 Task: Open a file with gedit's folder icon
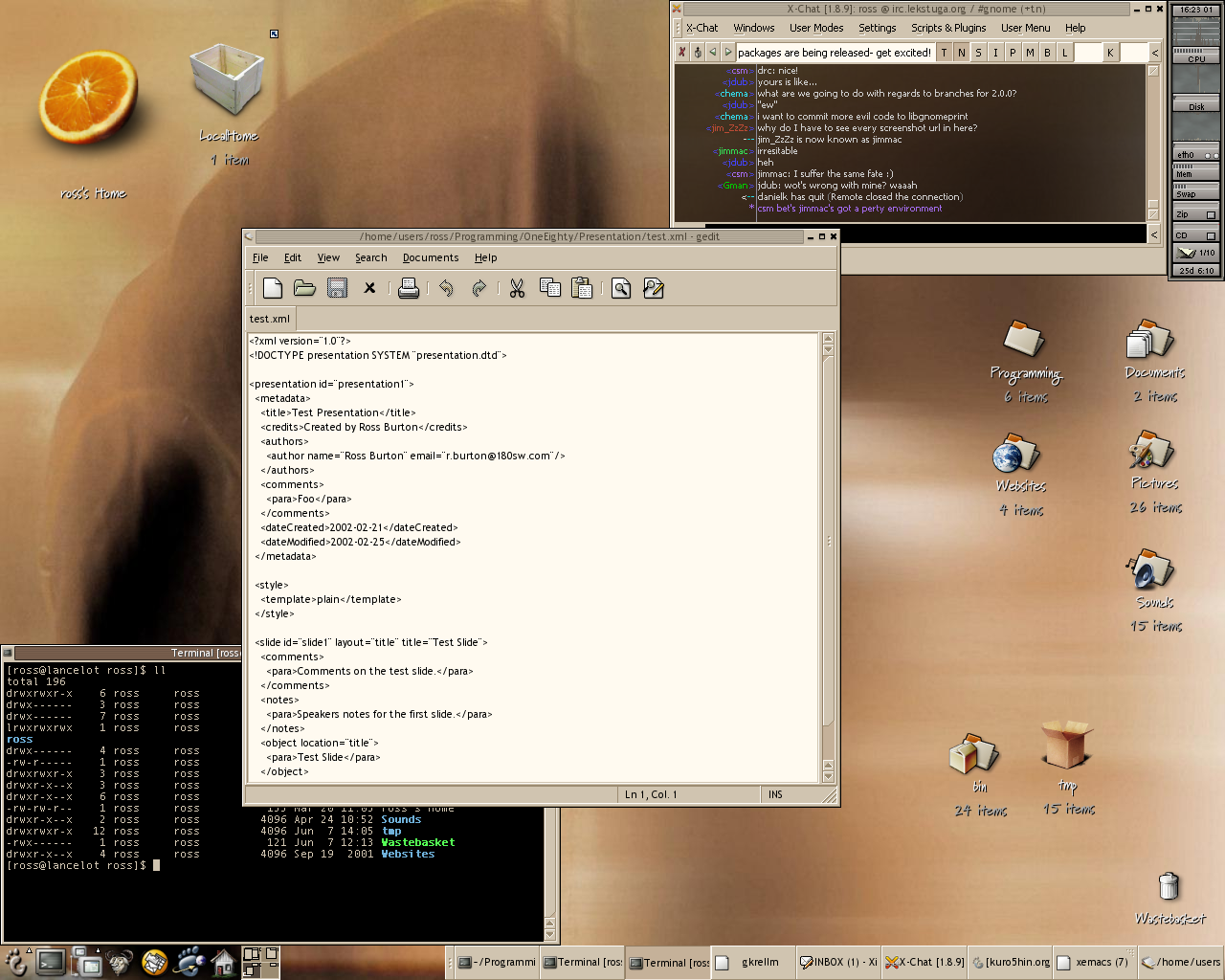pyautogui.click(x=304, y=288)
